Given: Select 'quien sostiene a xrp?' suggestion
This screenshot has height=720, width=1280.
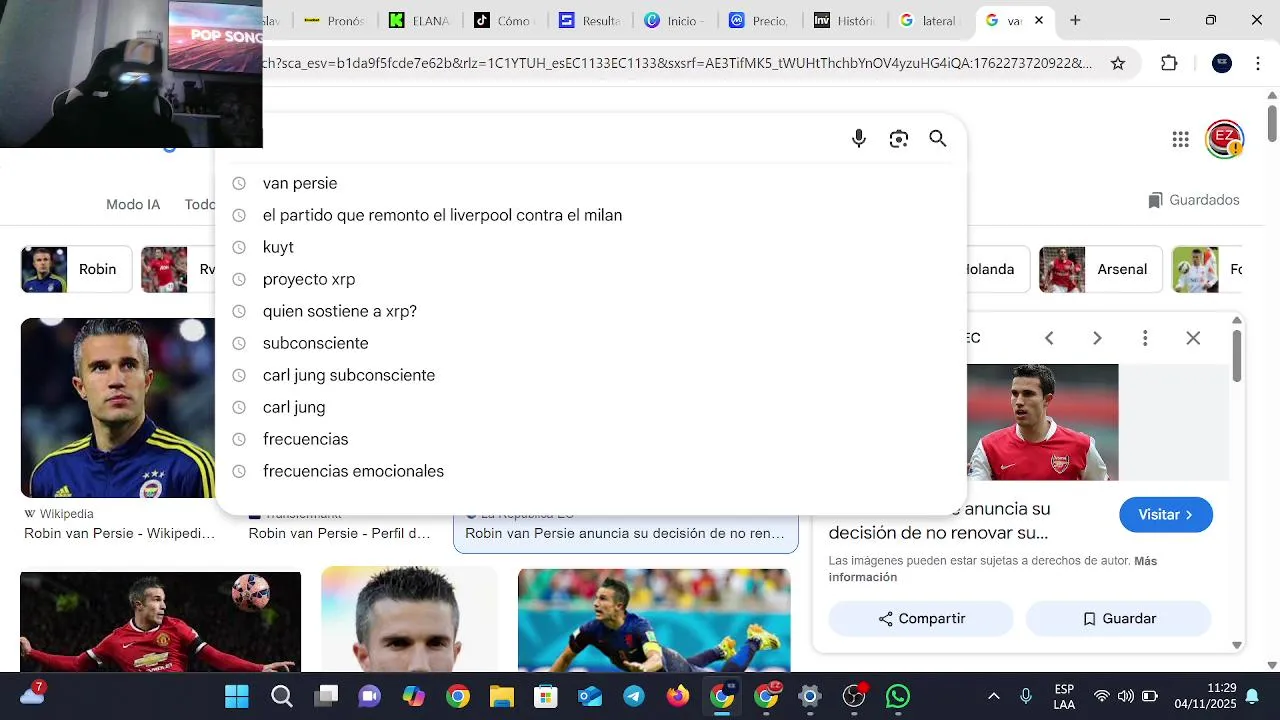Looking at the screenshot, I should pyautogui.click(x=590, y=311).
